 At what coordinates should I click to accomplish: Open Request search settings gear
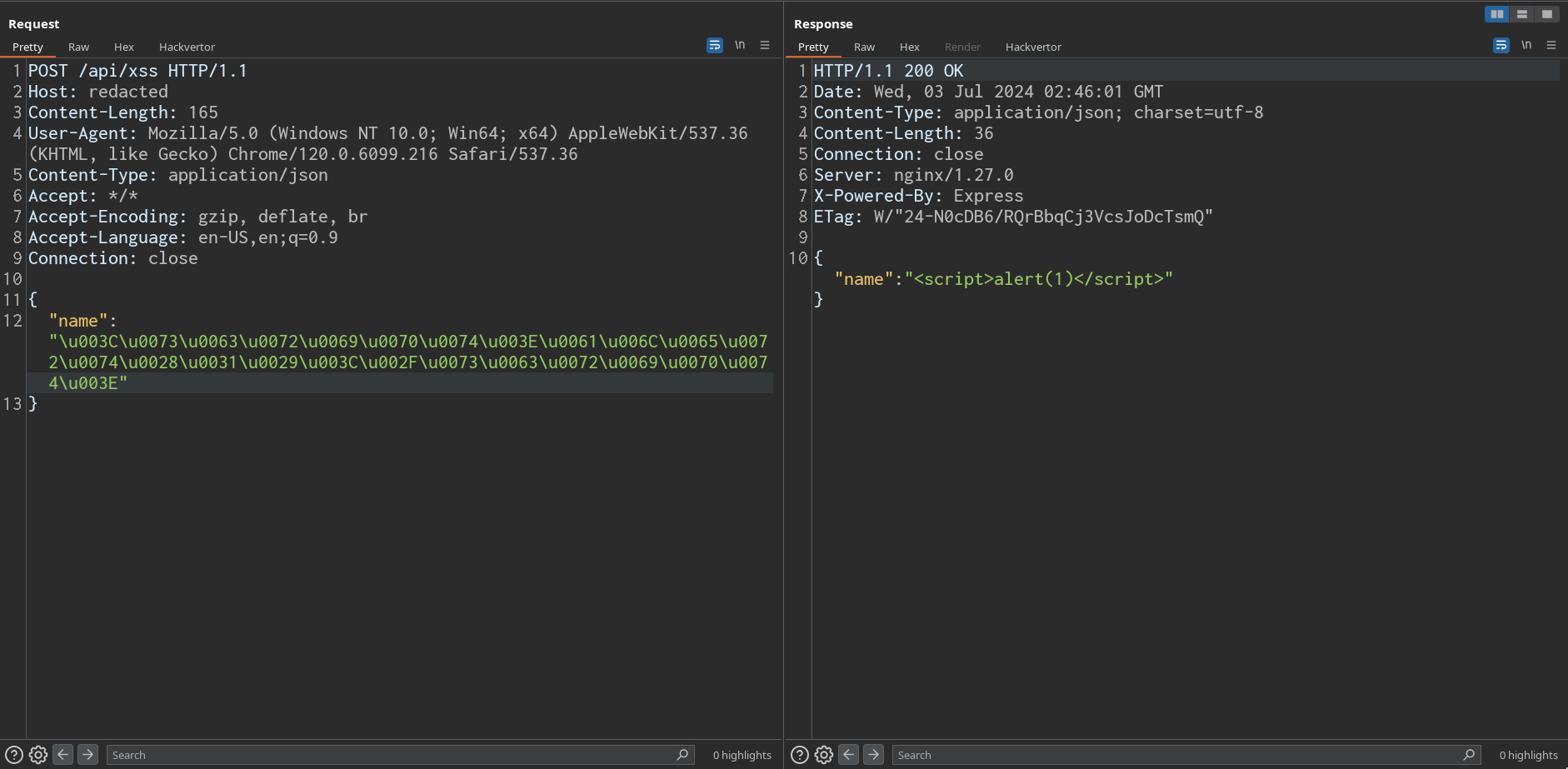click(38, 755)
